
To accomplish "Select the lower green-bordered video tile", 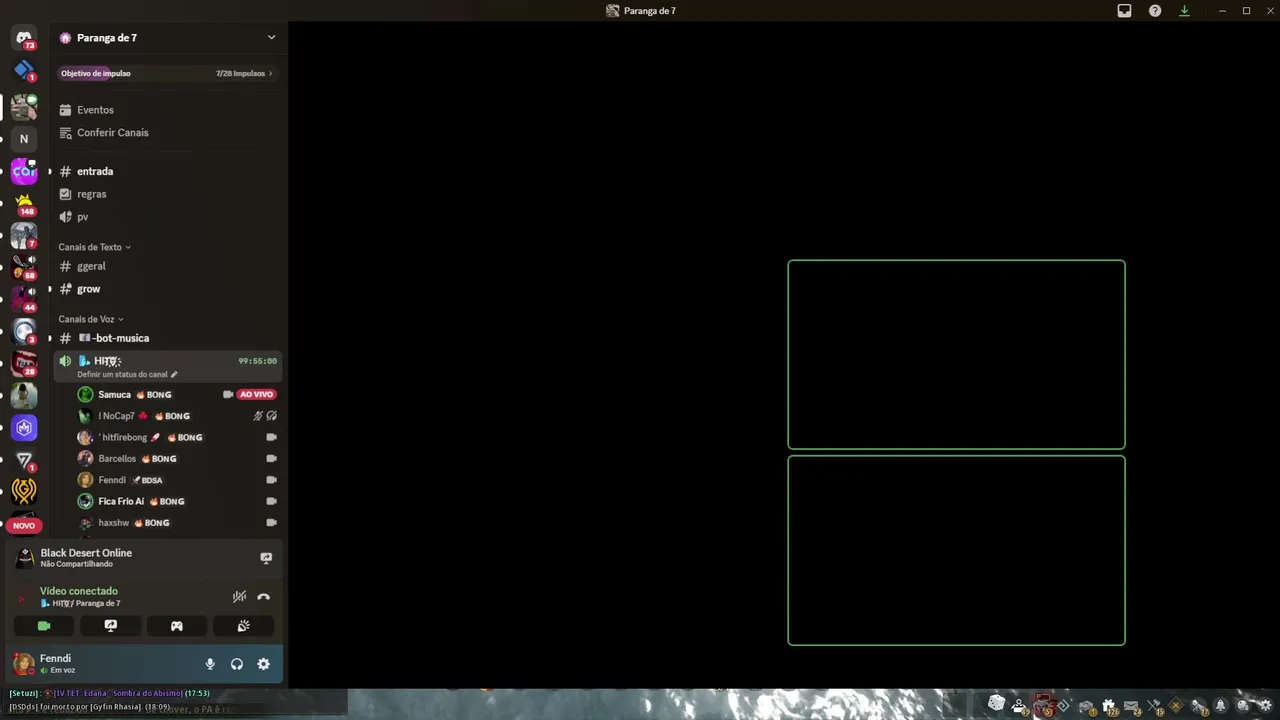I will point(956,551).
